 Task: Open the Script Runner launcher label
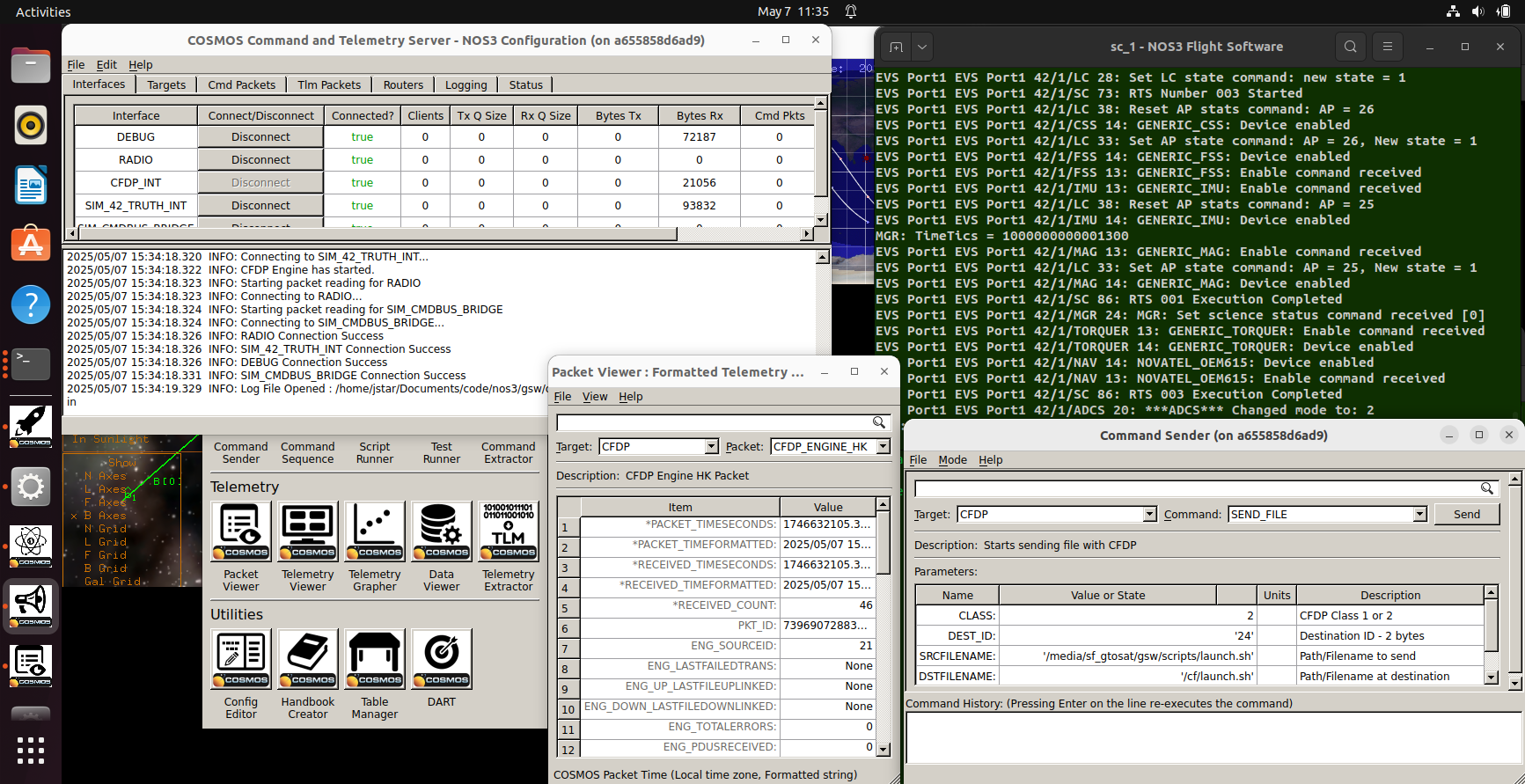tap(375, 453)
